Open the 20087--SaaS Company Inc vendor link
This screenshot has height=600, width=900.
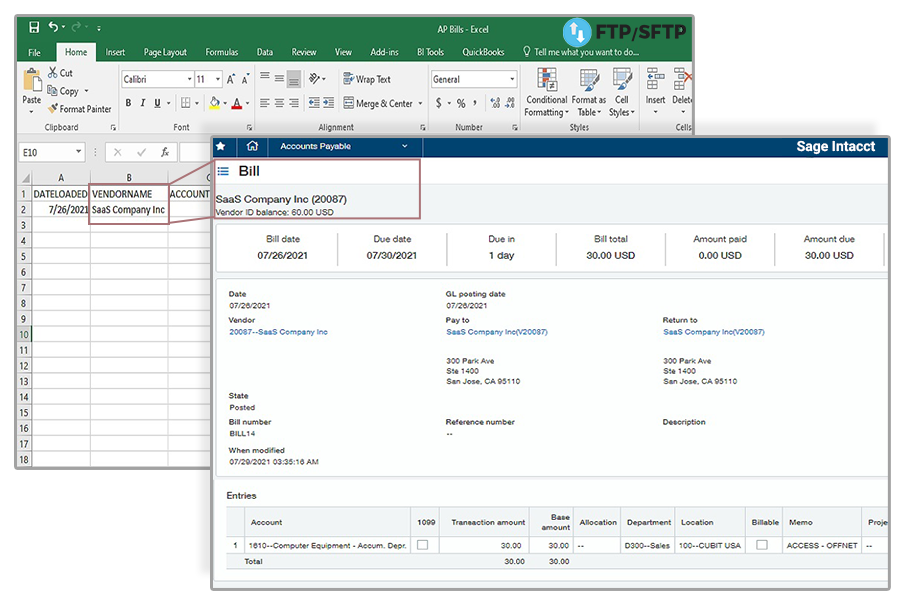tap(278, 332)
